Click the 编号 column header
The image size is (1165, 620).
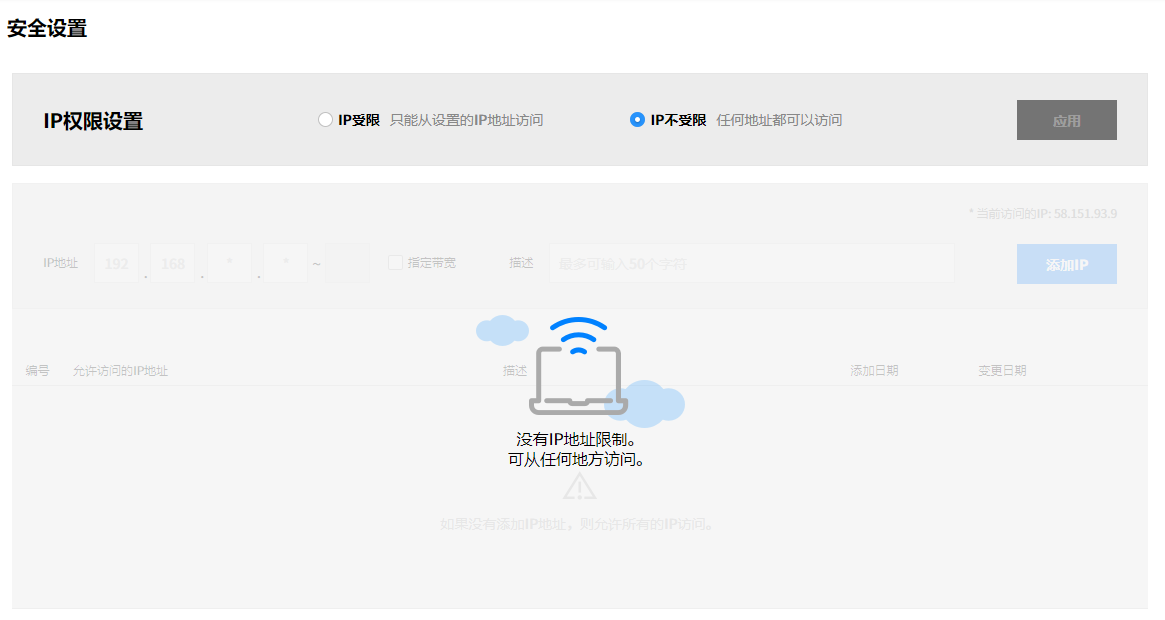(38, 371)
